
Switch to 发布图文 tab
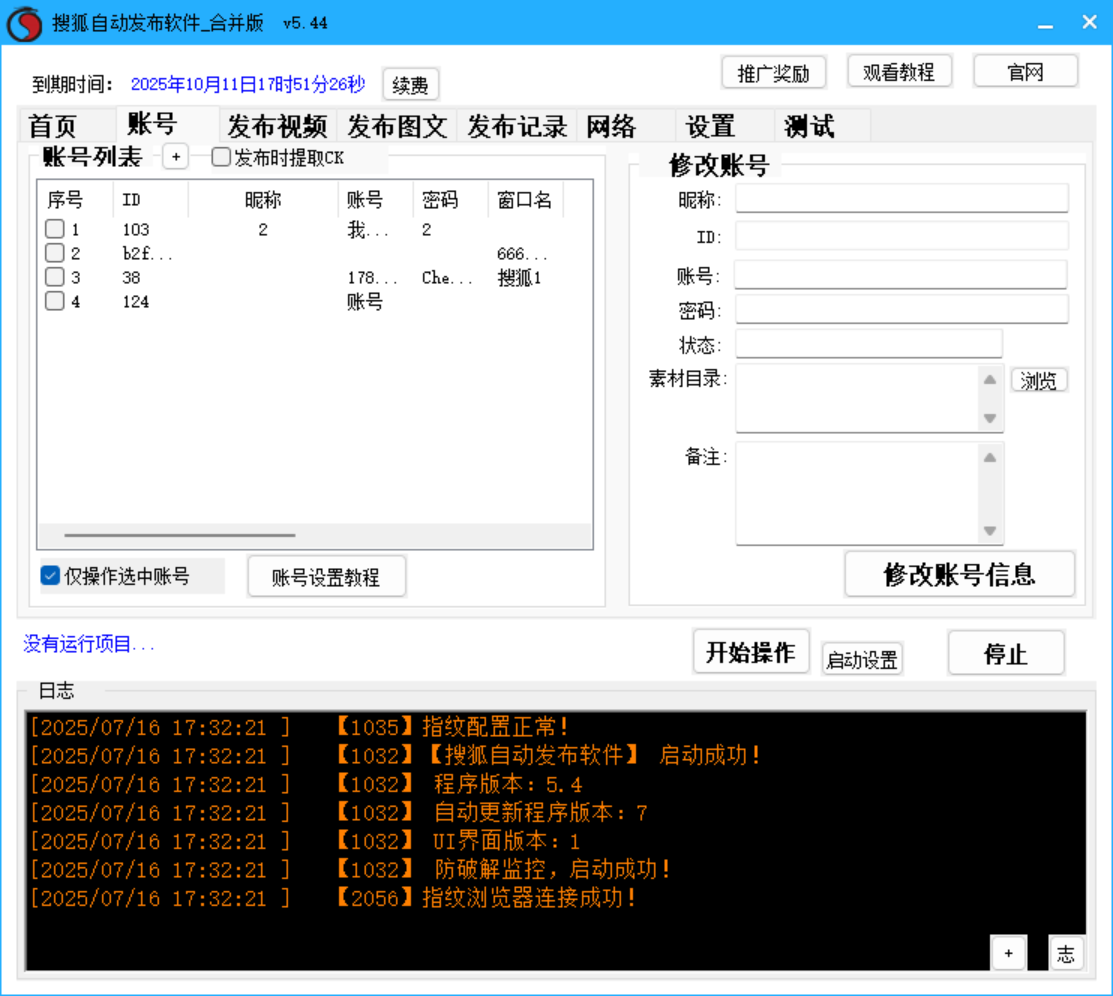398,126
